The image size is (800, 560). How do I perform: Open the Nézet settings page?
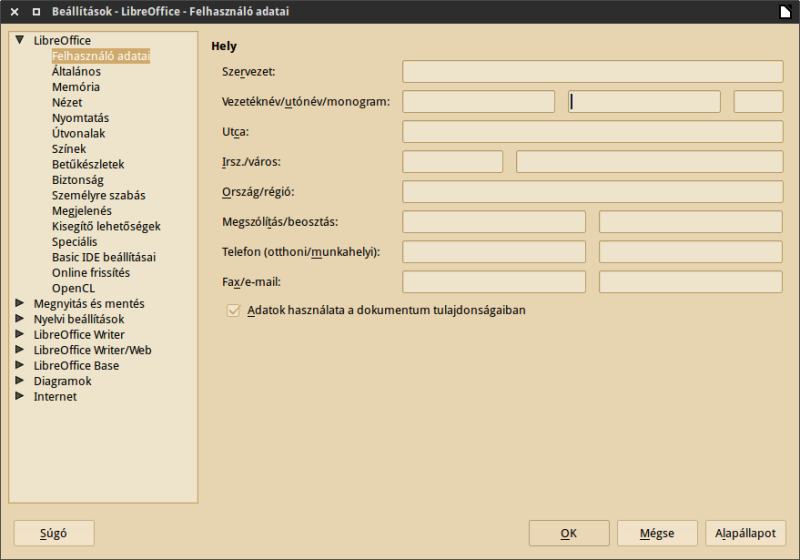coord(67,102)
